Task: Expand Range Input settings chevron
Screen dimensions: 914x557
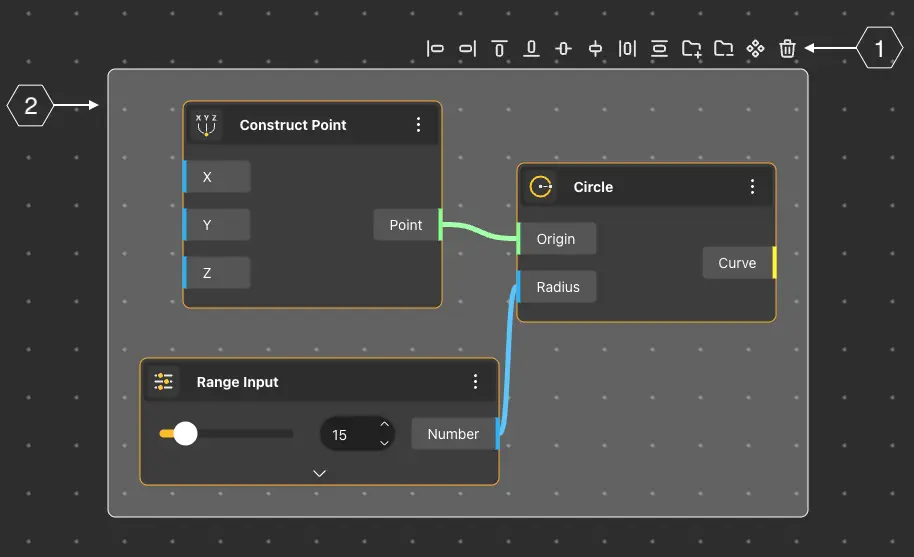Action: pos(319,473)
